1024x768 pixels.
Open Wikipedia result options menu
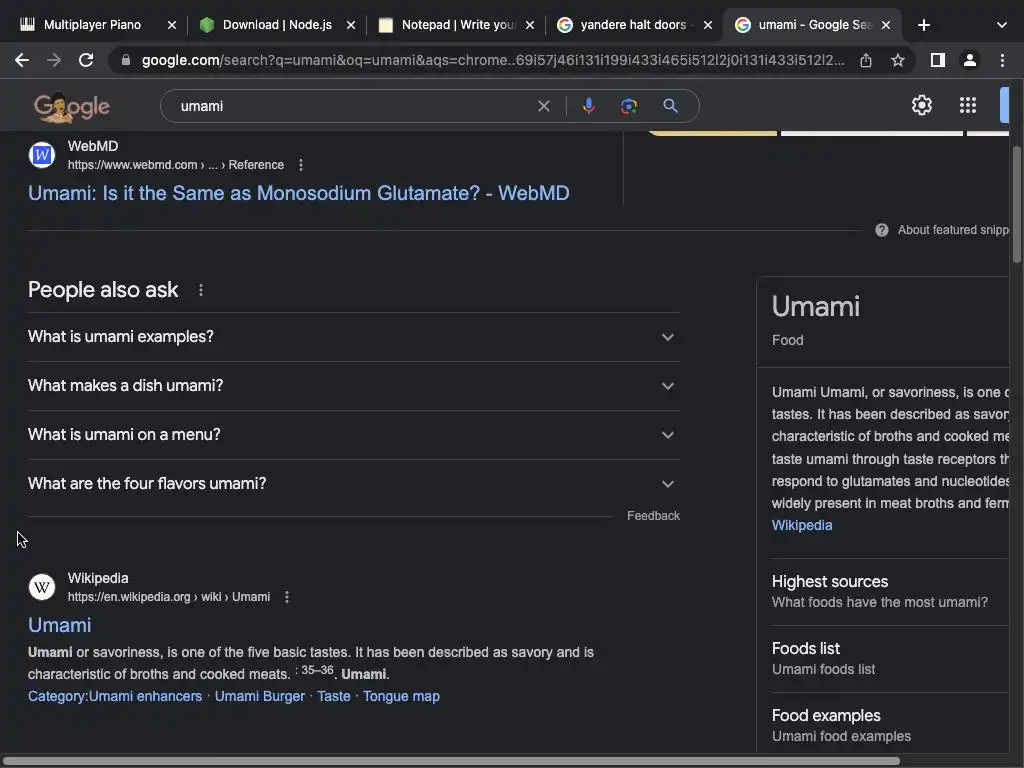click(287, 597)
